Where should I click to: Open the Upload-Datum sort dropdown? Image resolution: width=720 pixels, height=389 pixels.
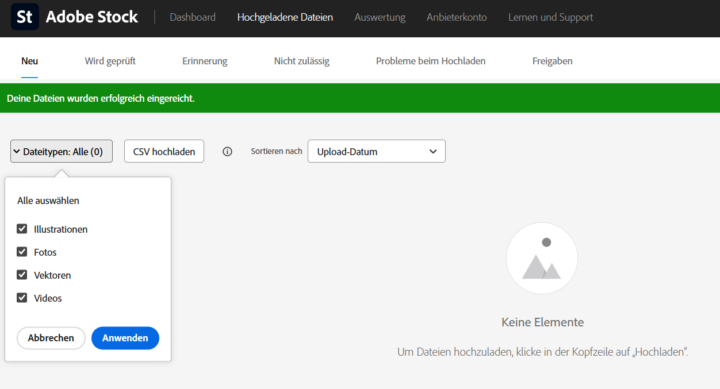point(377,151)
